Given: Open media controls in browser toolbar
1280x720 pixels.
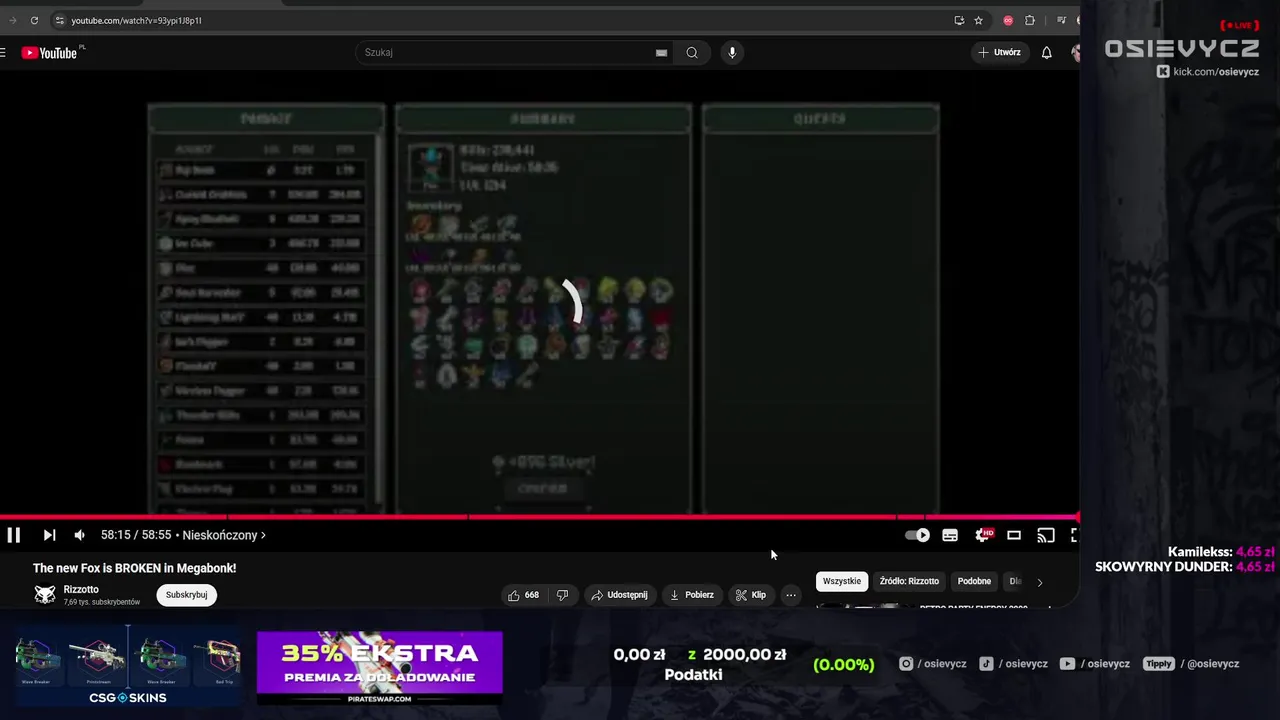Looking at the screenshot, I should click(x=1061, y=20).
